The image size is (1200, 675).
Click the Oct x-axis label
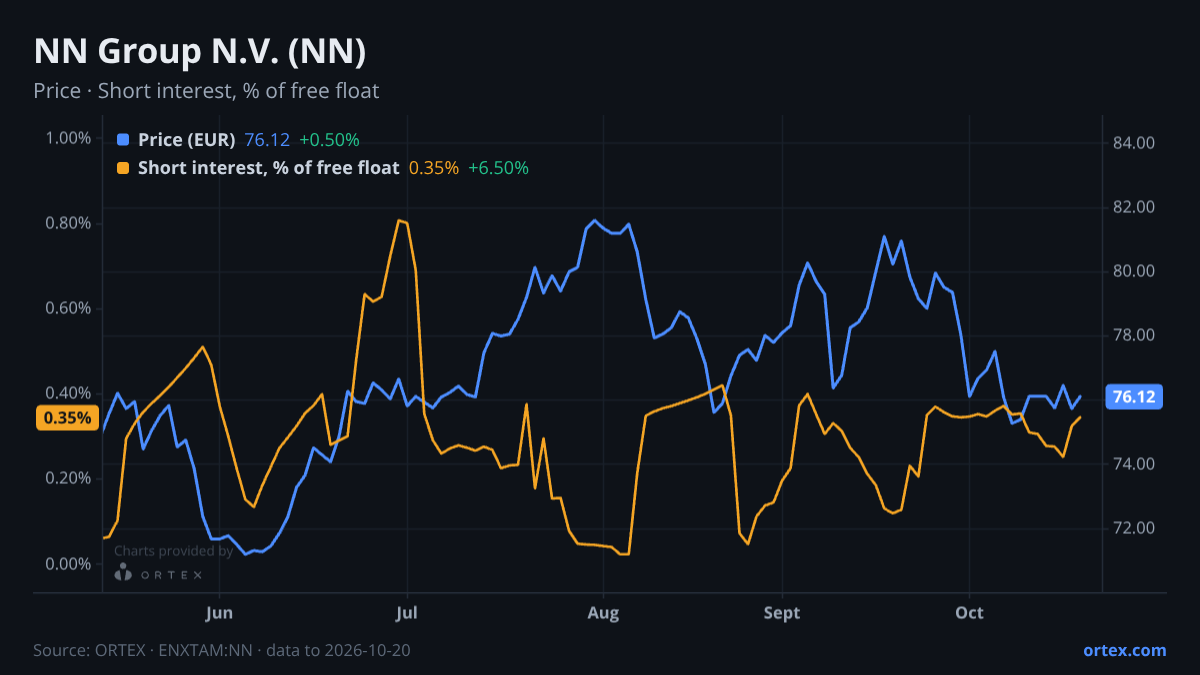[x=969, y=613]
